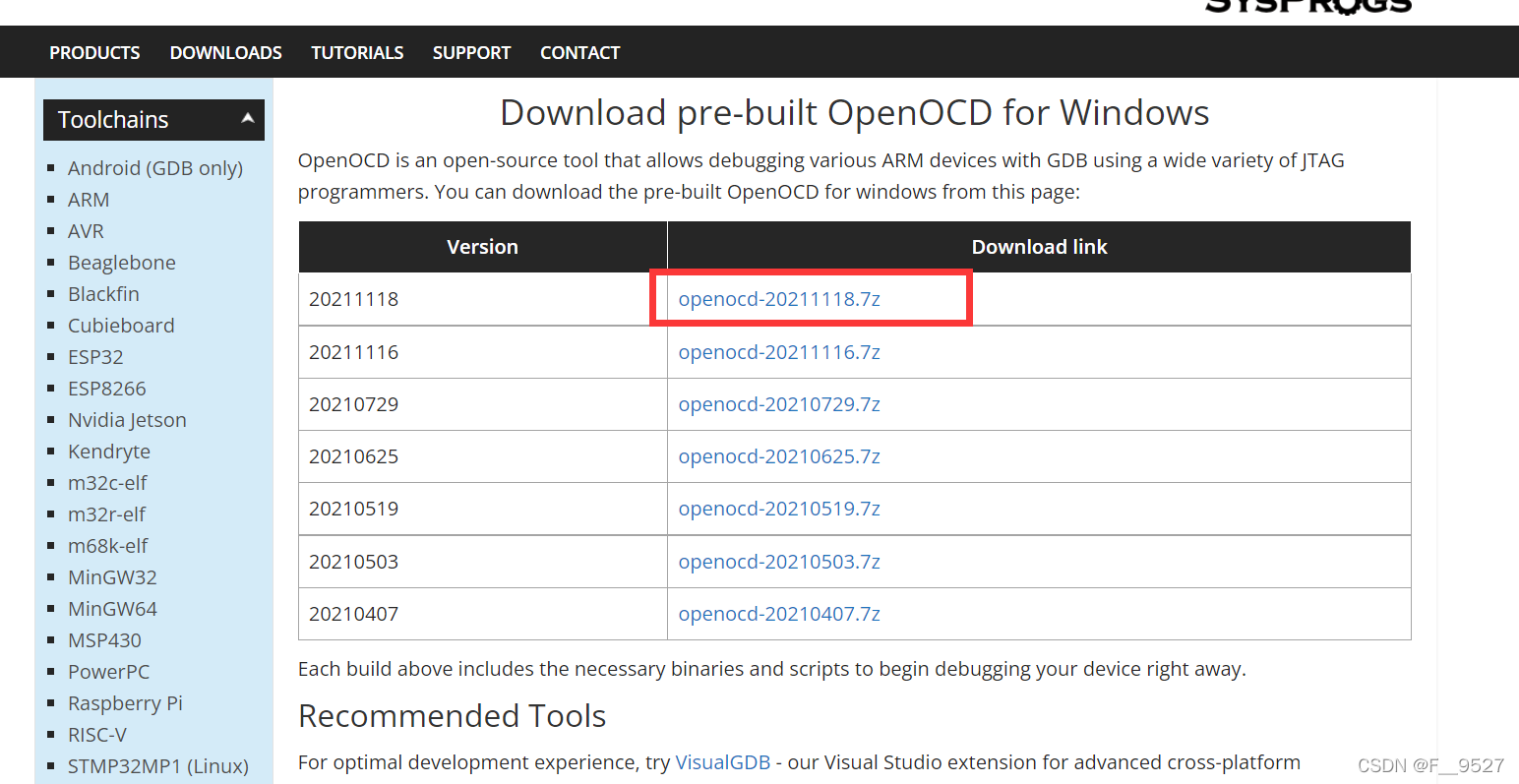
Task: Open the Raspberry Pi toolchain link
Action: pyautogui.click(x=125, y=703)
